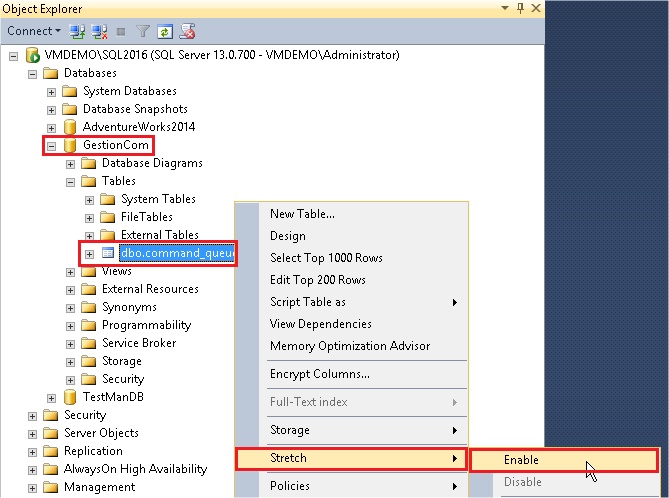669x498 pixels.
Task: Expand AdventureWorks2014 database
Action: point(51,128)
